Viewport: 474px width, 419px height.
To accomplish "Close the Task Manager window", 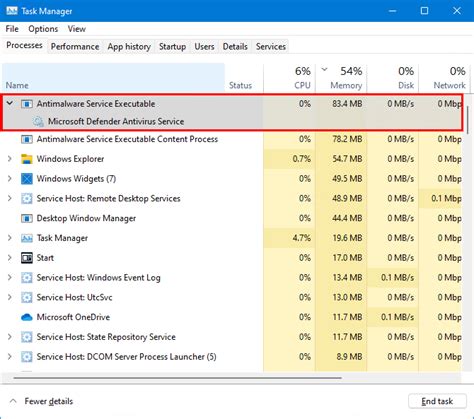I will (x=457, y=11).
